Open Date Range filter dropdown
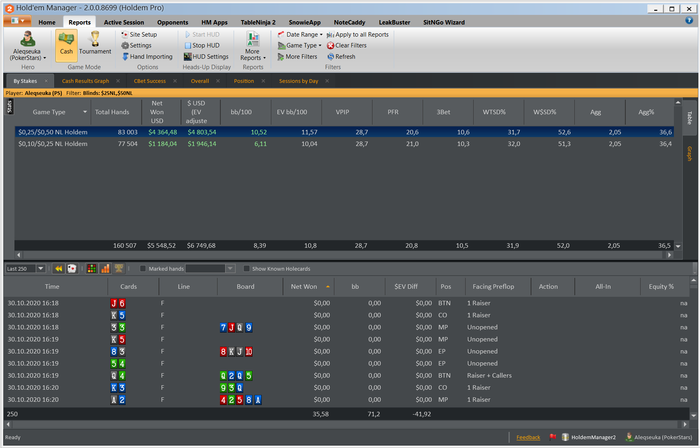 coord(300,34)
